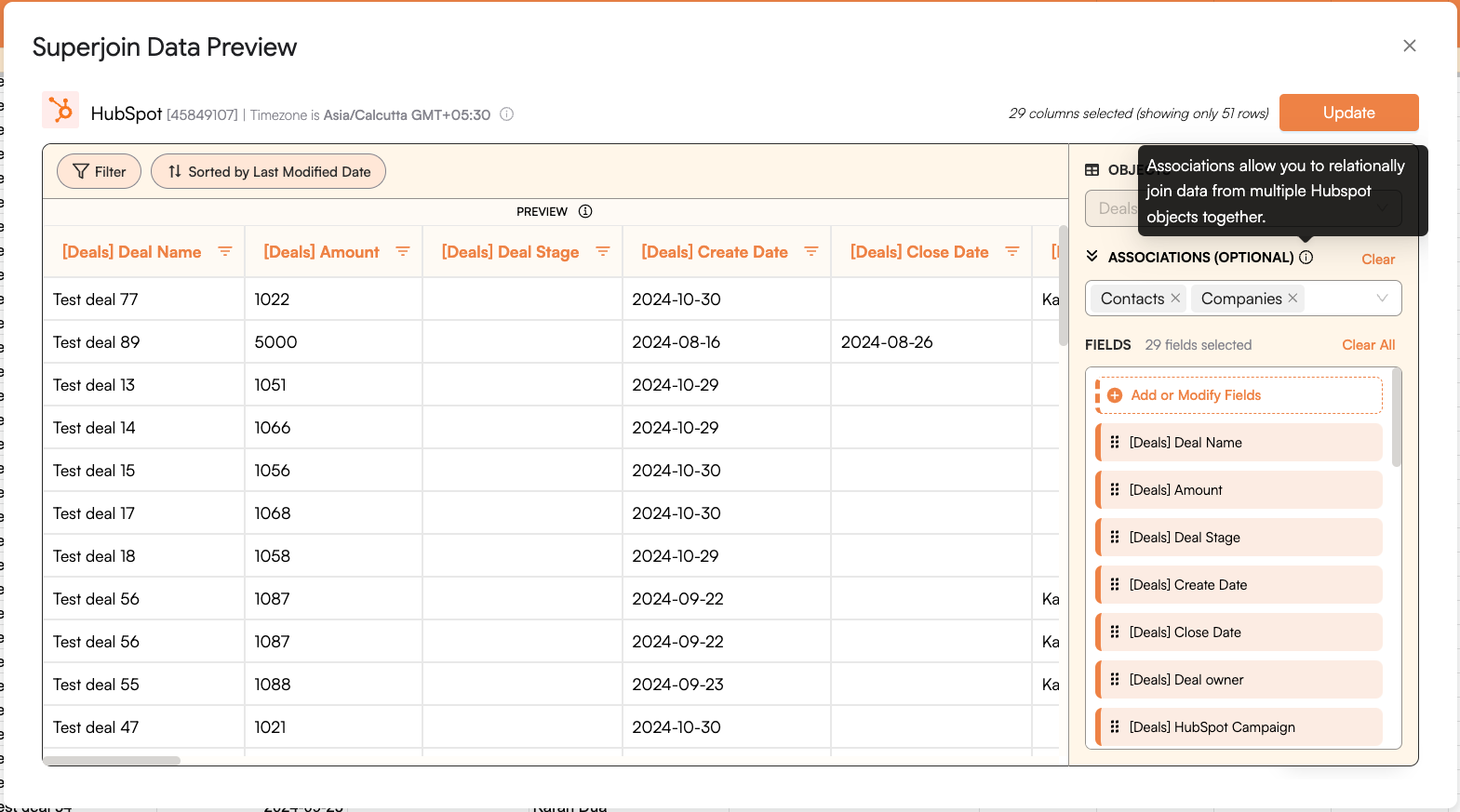Click the drag handle for HubSpot Campaign field
The height and width of the screenshot is (812, 1460).
(x=1115, y=726)
